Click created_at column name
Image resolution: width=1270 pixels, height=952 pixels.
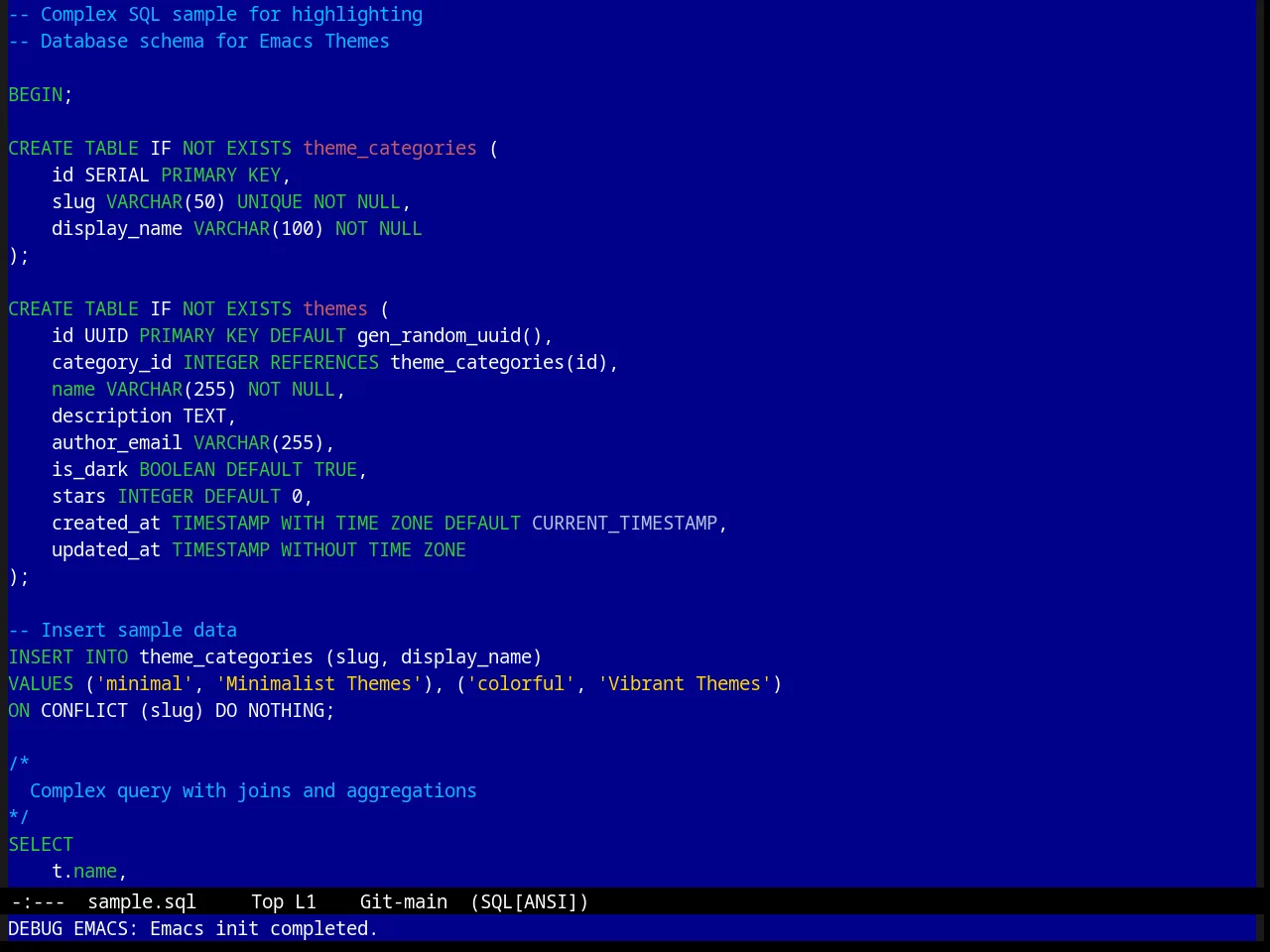pos(106,524)
